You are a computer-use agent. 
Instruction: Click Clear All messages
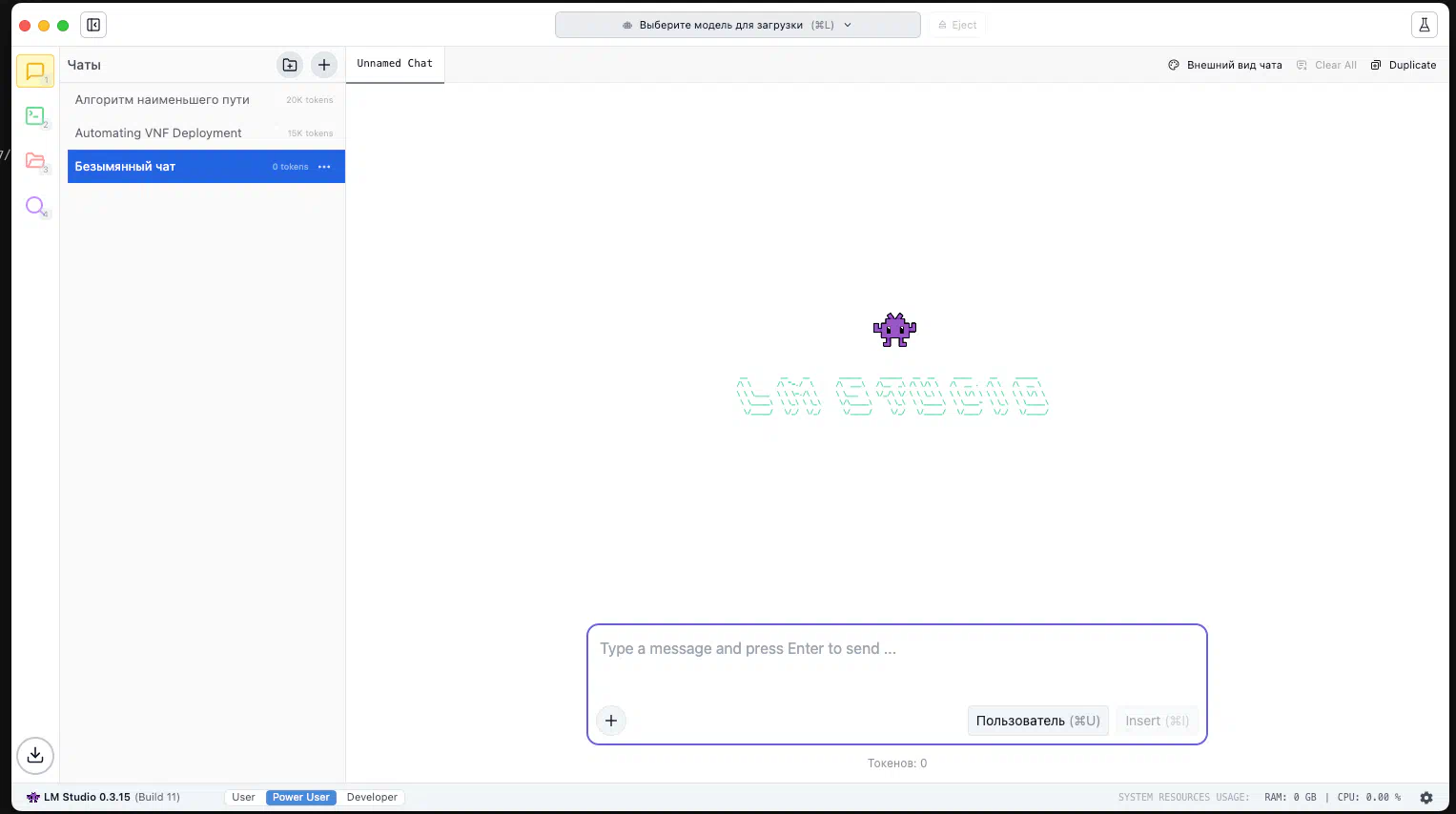point(1326,65)
